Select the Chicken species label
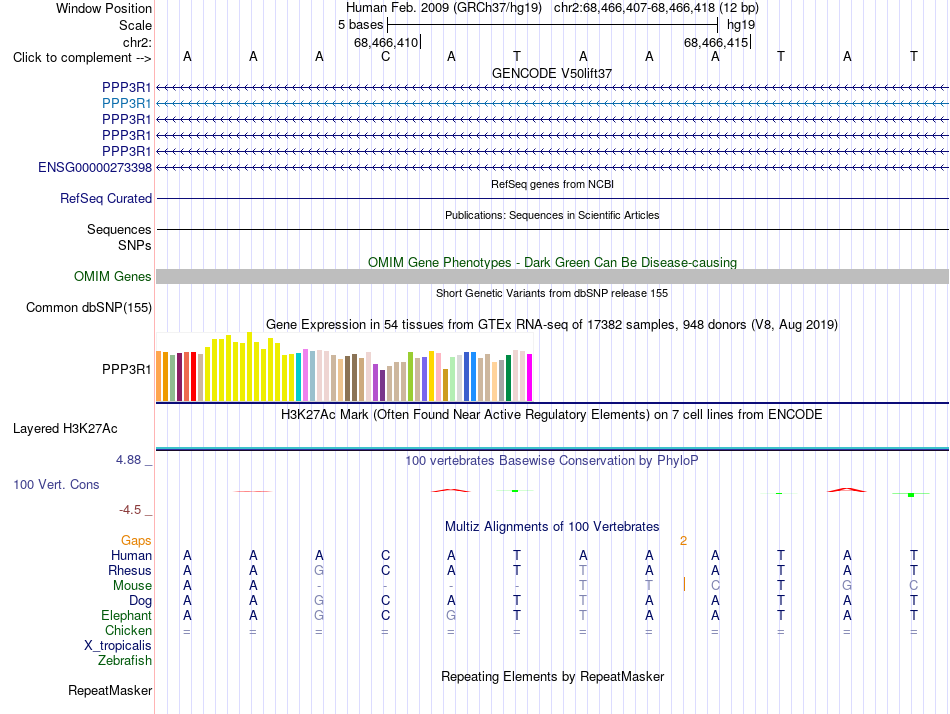950x714 pixels. coord(128,630)
